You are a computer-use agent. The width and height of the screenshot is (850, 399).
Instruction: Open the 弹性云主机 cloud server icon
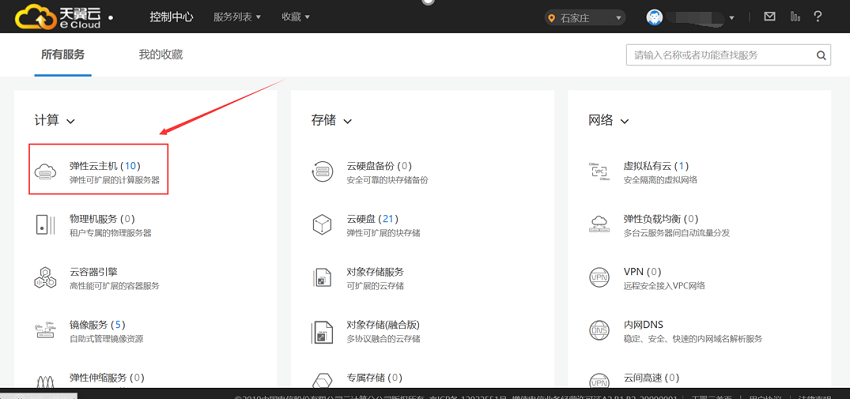coord(45,171)
